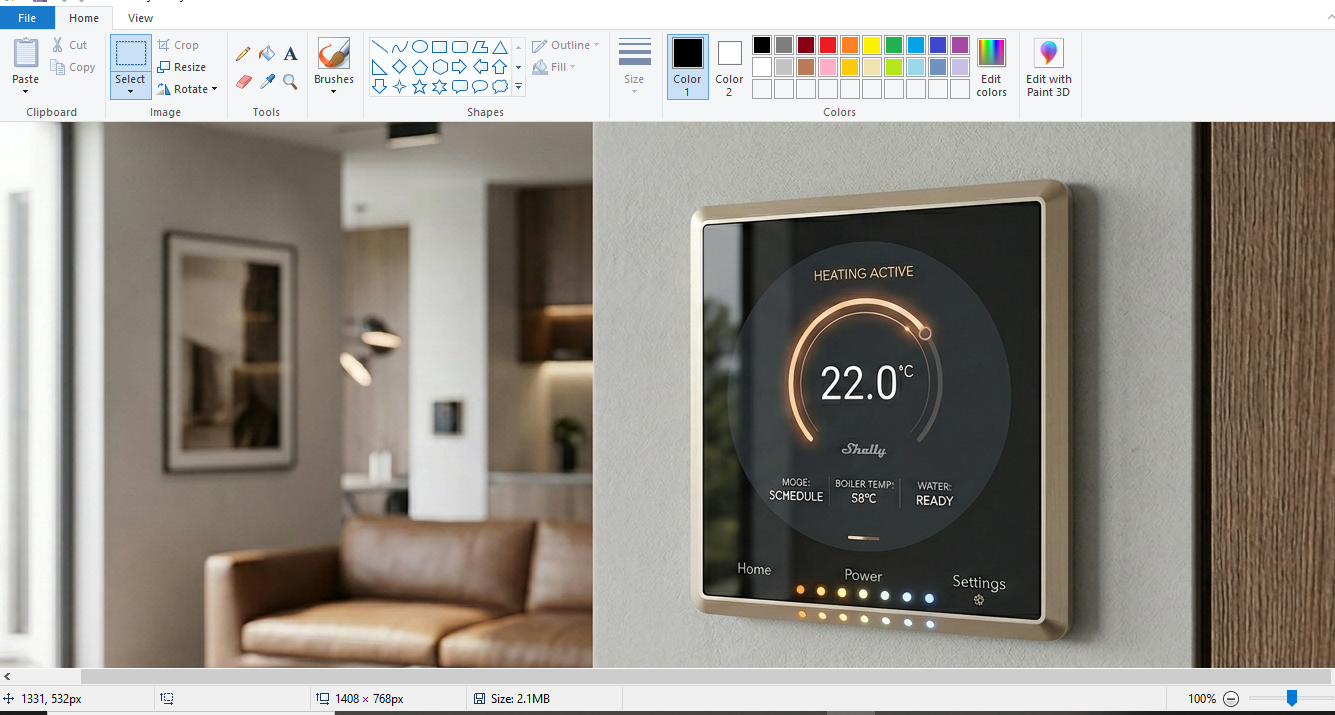Pick the yellow color swatch
The width and height of the screenshot is (1335, 715).
872,45
